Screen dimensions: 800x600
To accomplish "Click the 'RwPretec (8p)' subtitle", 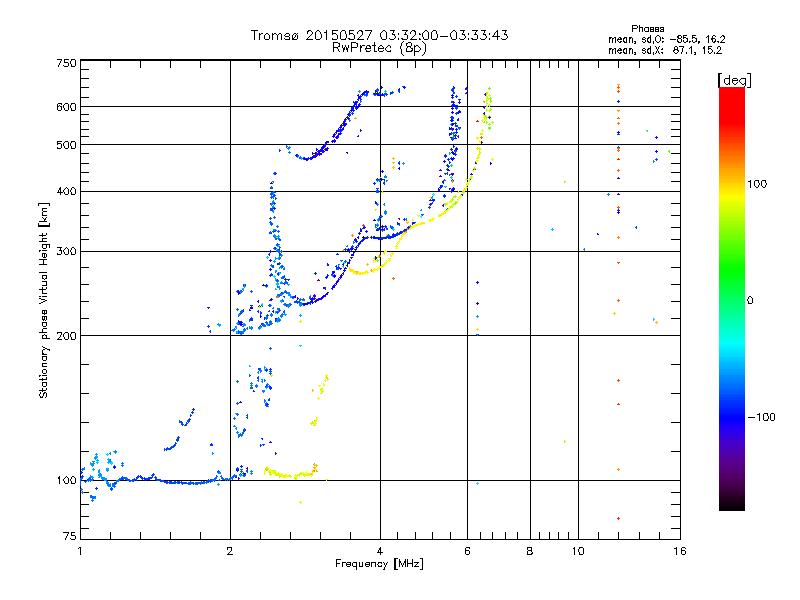I will click(x=379, y=48).
